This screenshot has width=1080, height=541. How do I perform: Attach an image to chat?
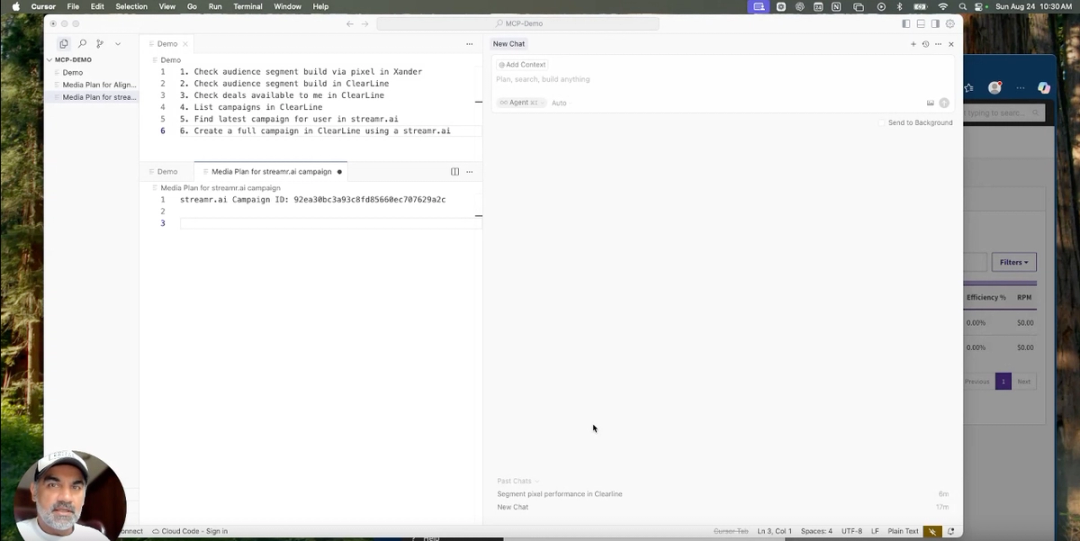[x=930, y=103]
